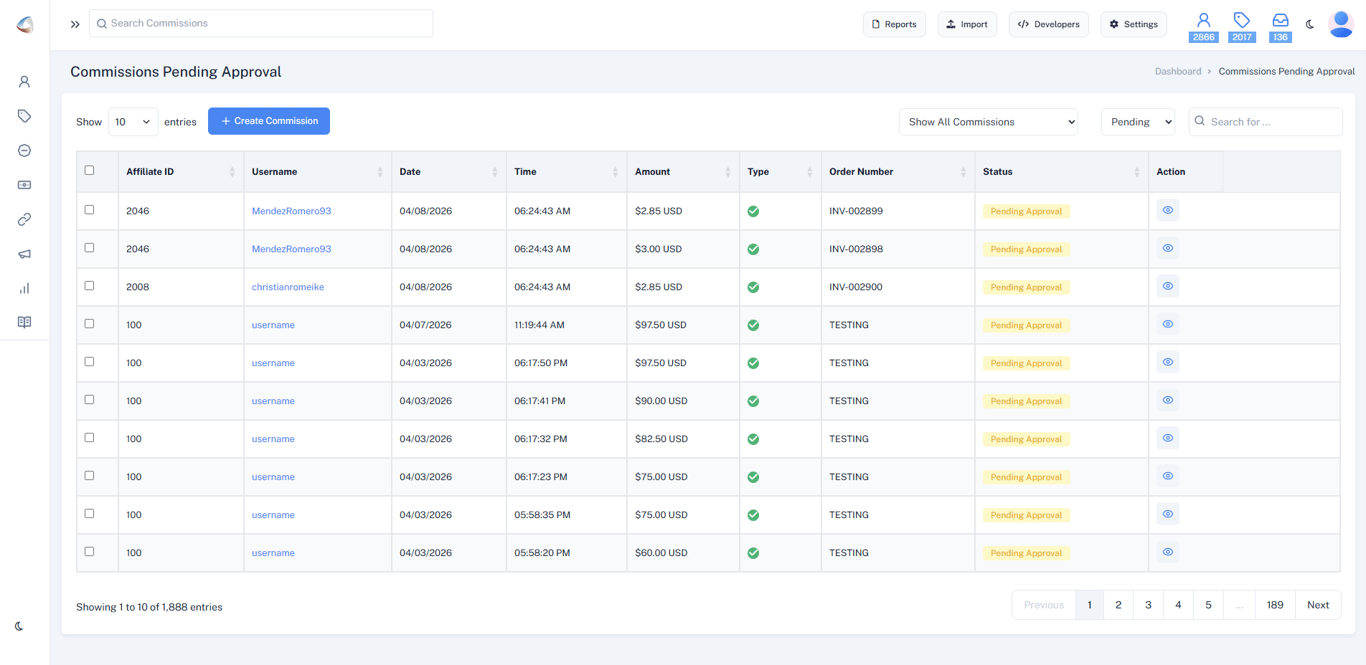The height and width of the screenshot is (665, 1366).
Task: Click the Create Commission button
Action: [268, 121]
